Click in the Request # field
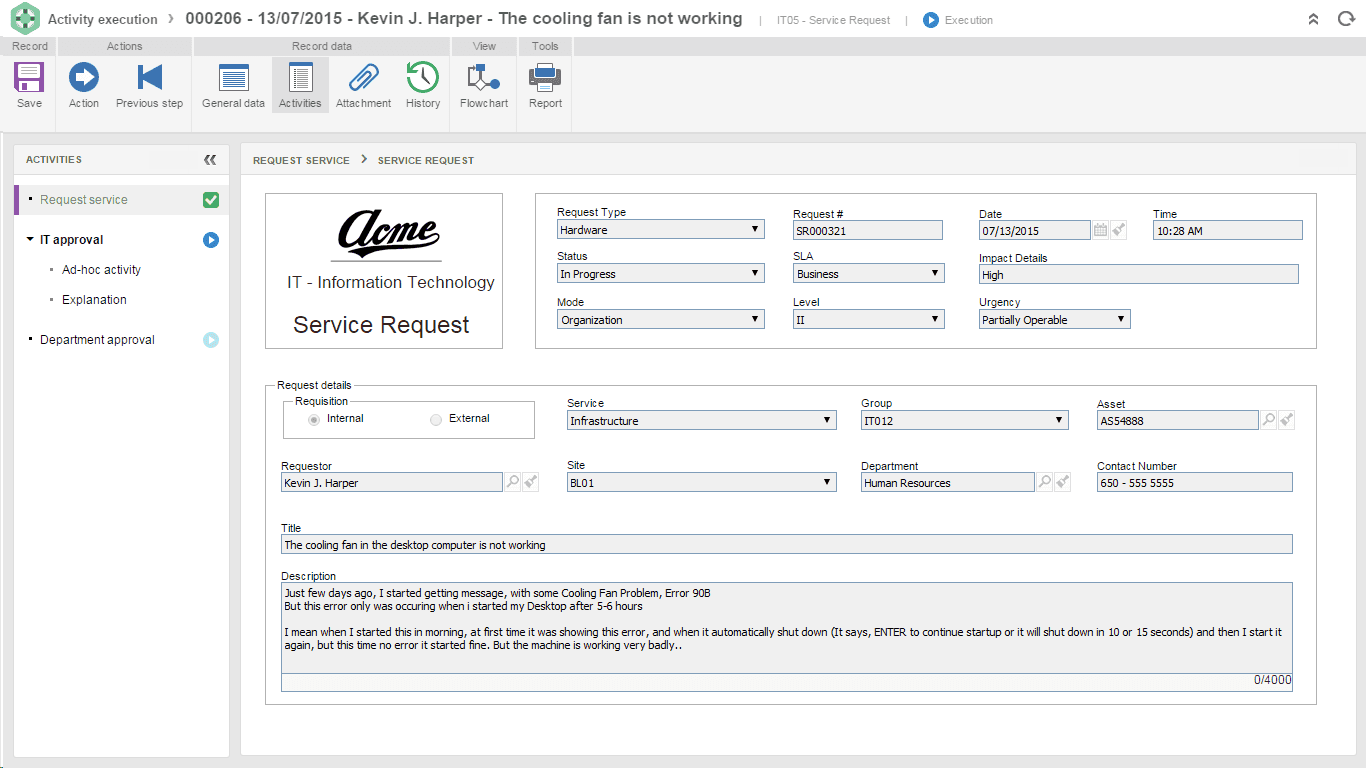 pyautogui.click(x=868, y=230)
